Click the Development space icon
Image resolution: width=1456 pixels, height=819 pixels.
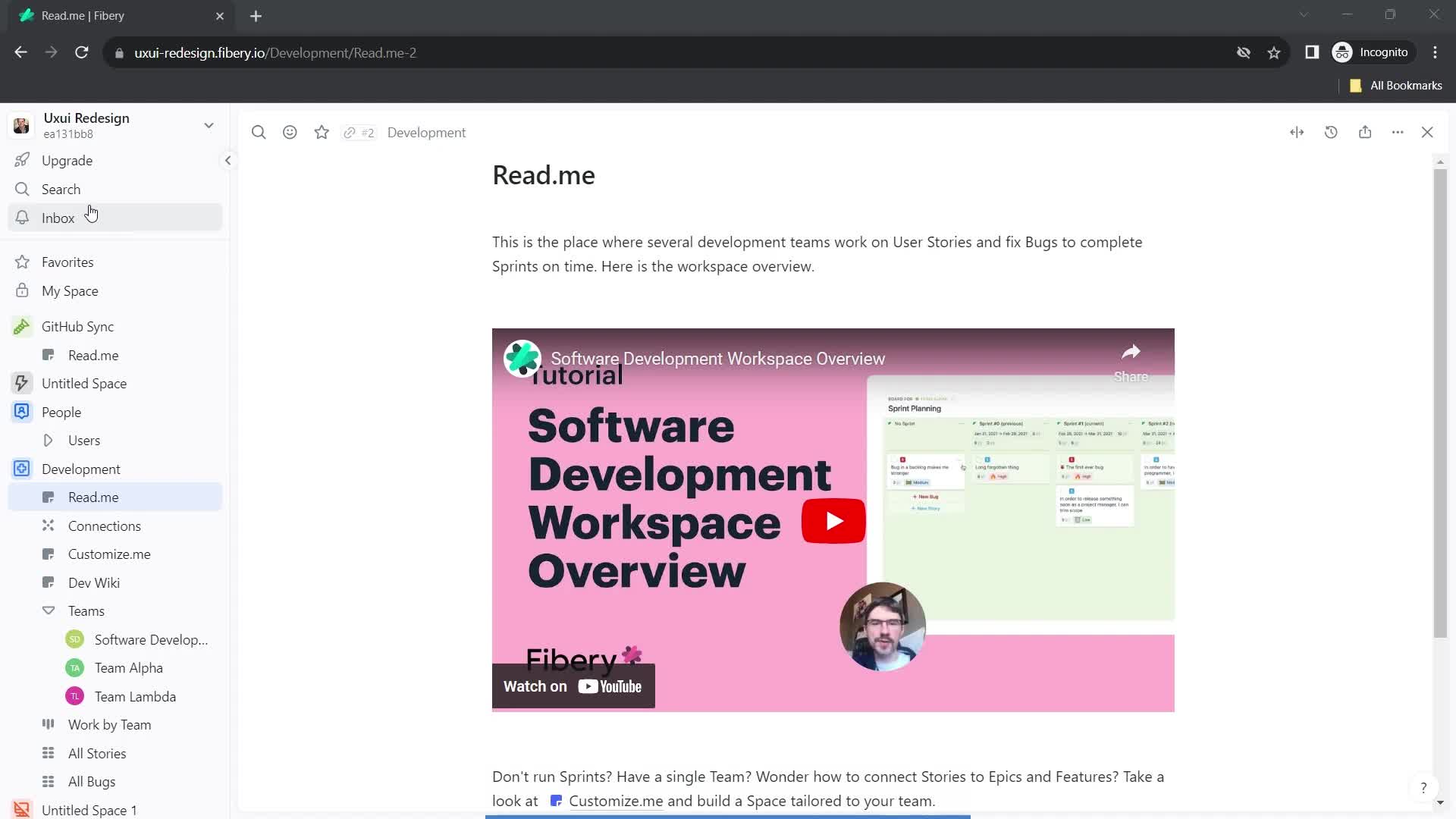coord(22,468)
